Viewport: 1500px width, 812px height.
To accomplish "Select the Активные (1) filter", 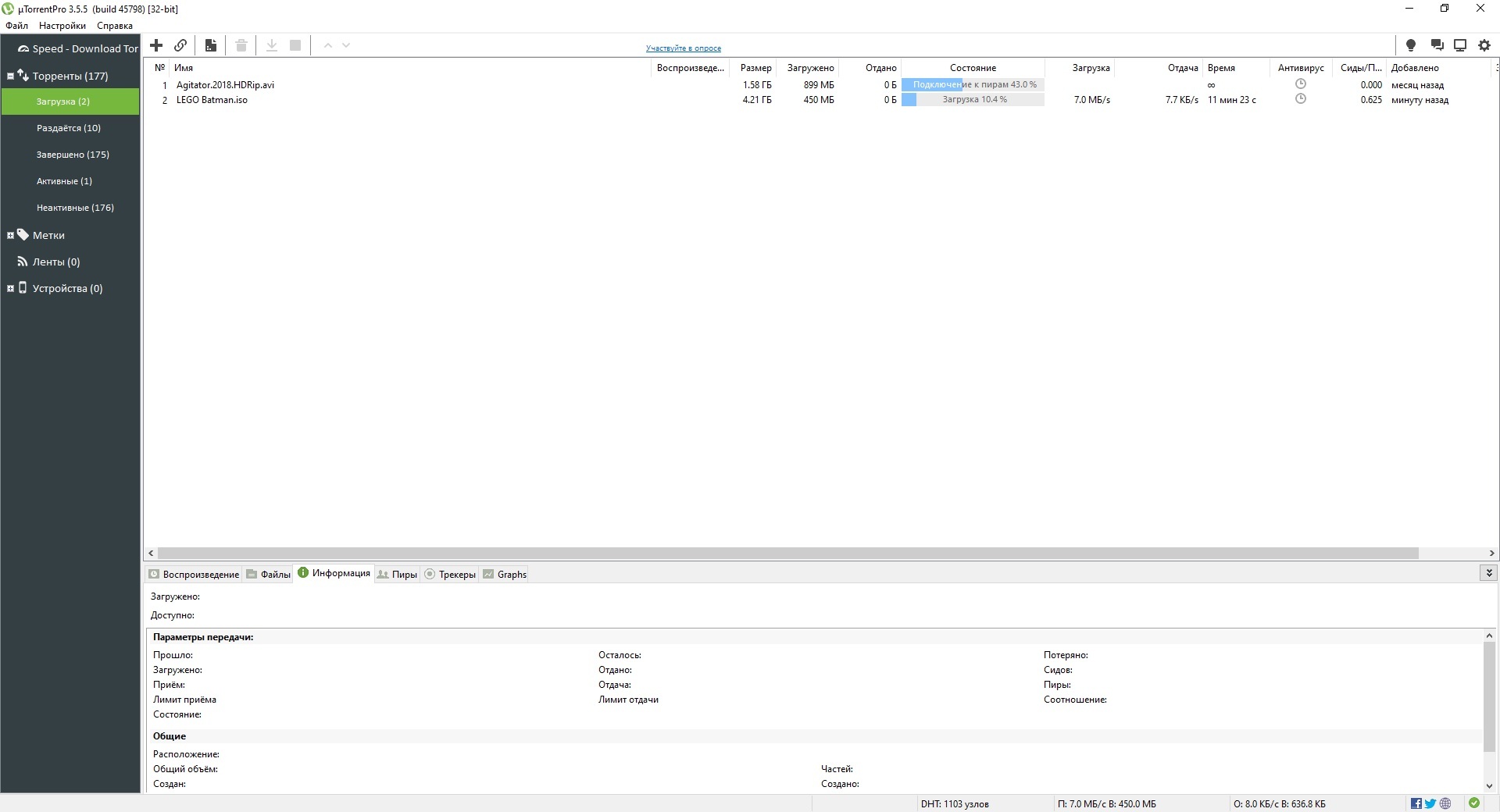I will click(64, 181).
